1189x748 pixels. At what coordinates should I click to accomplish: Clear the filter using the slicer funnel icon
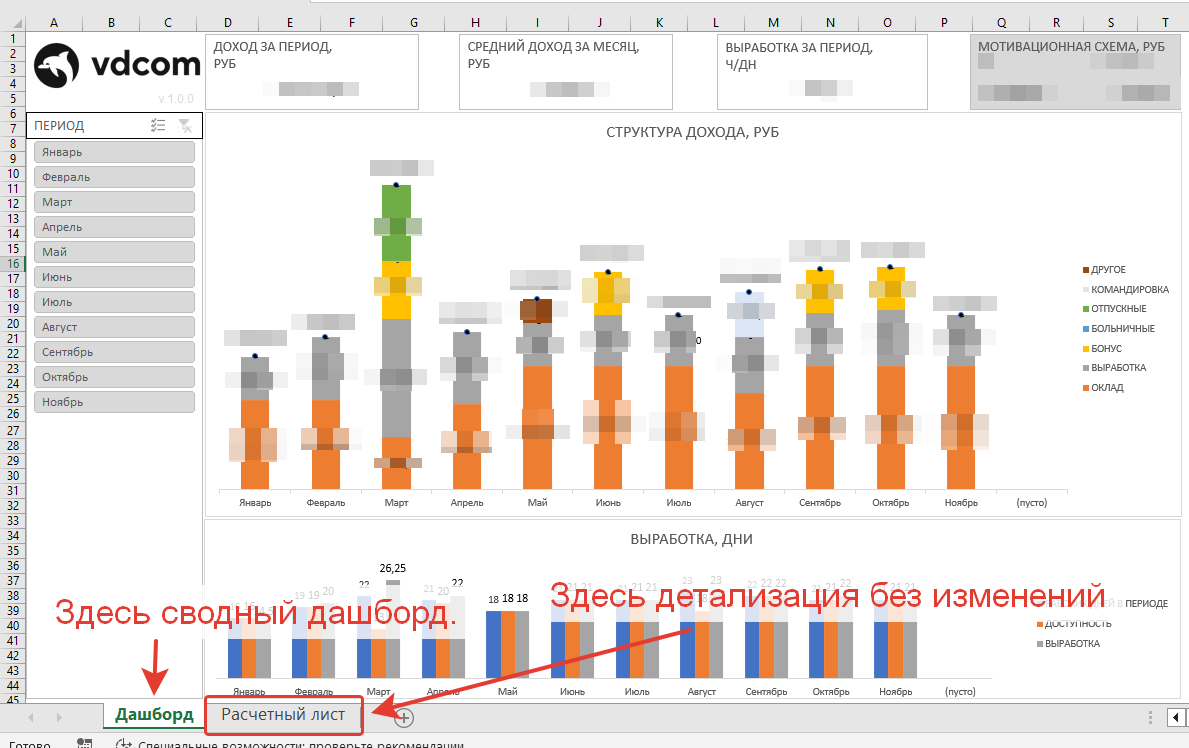(x=186, y=125)
